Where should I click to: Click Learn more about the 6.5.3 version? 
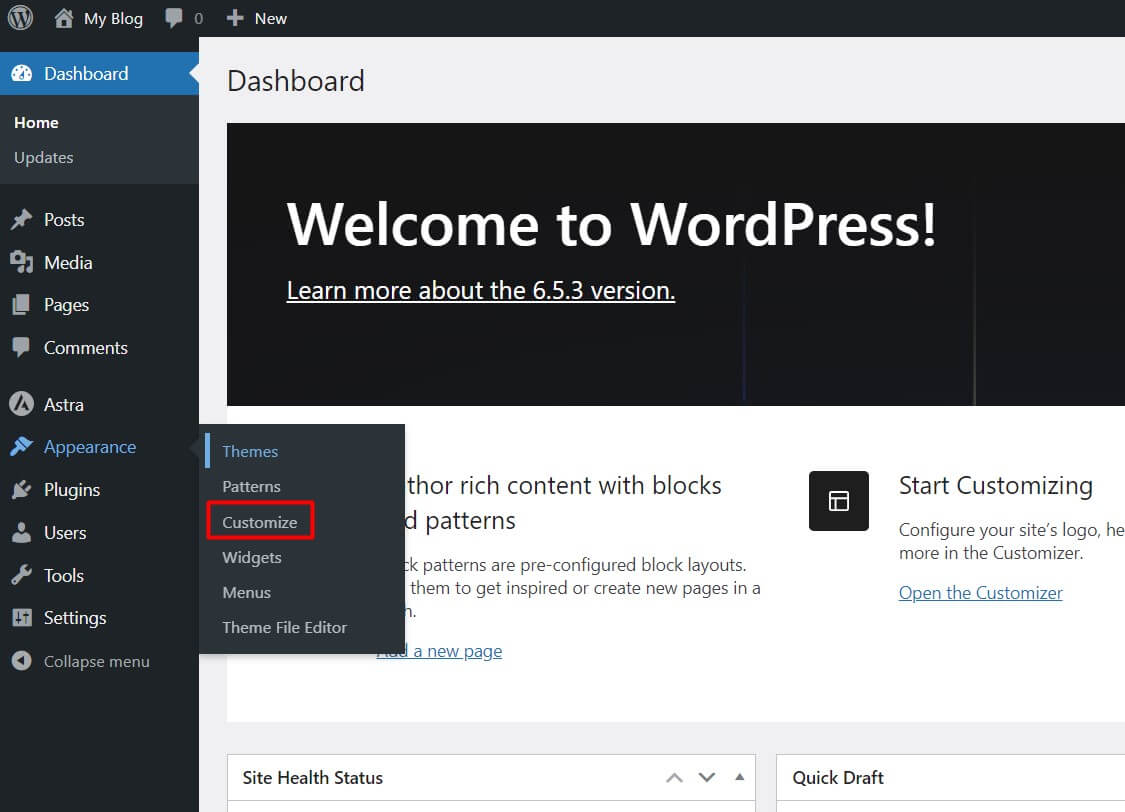tap(481, 291)
